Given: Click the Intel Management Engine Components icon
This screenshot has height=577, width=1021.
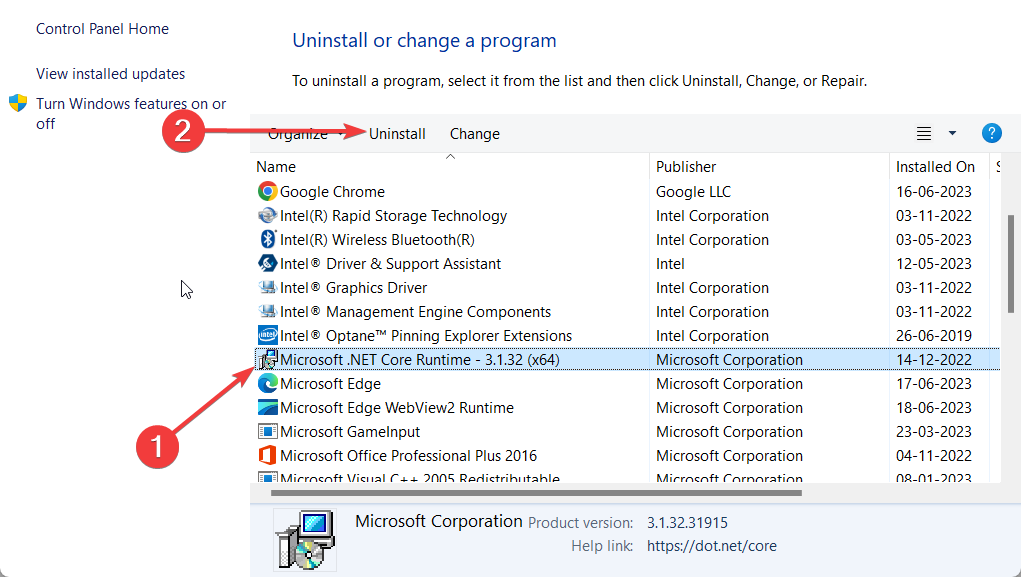Looking at the screenshot, I should [x=268, y=311].
